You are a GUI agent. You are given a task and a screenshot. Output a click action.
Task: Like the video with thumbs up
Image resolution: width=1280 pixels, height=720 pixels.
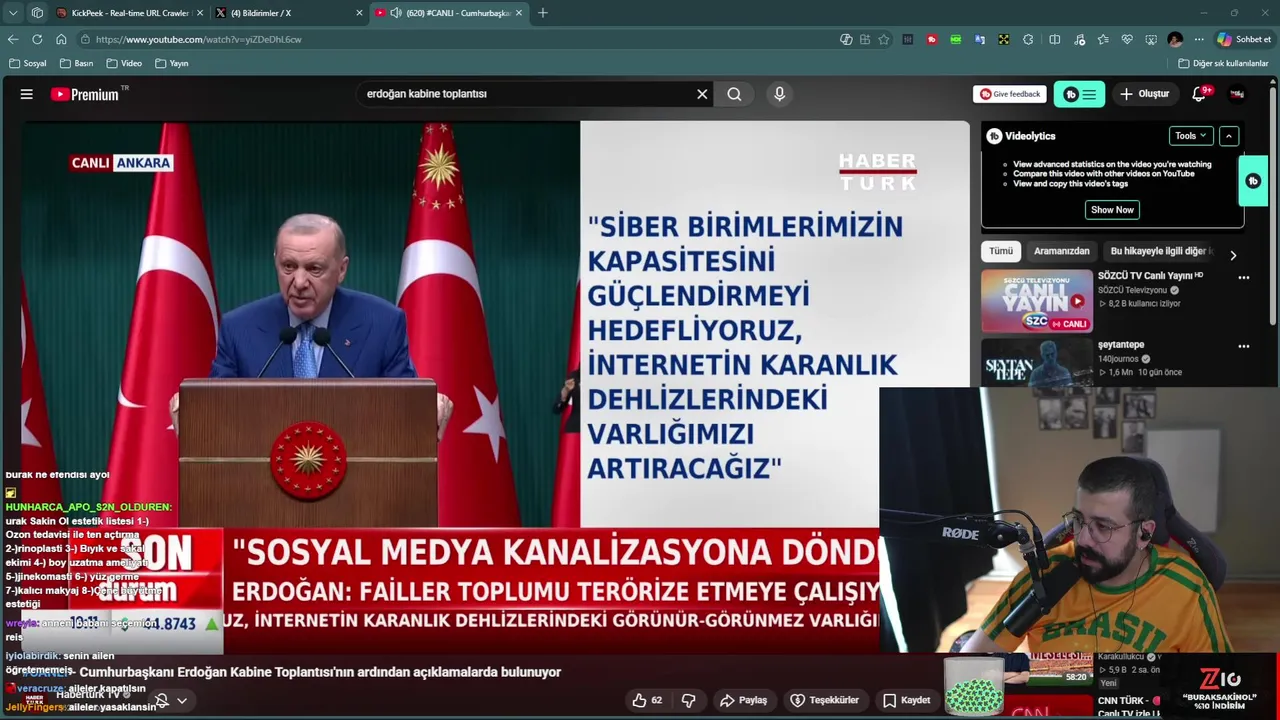tap(647, 700)
